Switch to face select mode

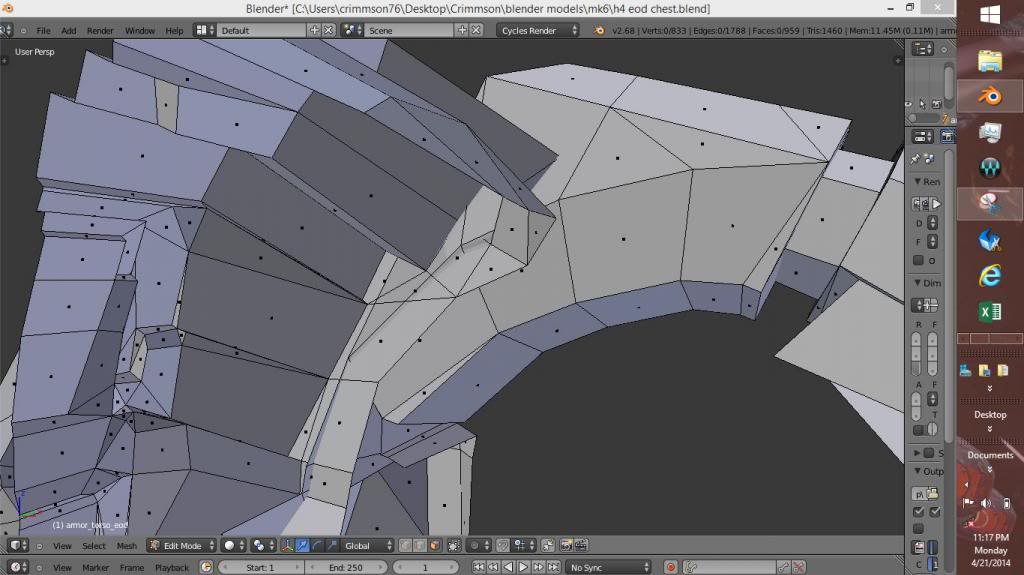[x=434, y=546]
